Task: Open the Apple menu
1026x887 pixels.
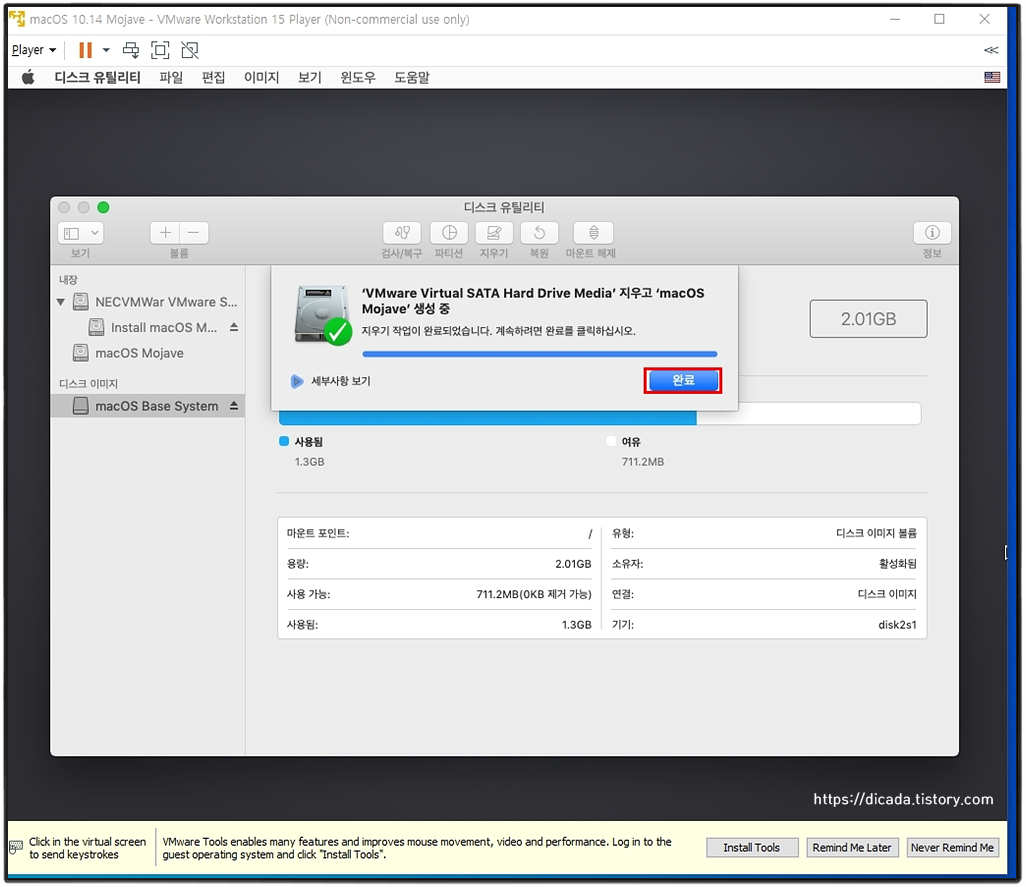Action: 27,78
